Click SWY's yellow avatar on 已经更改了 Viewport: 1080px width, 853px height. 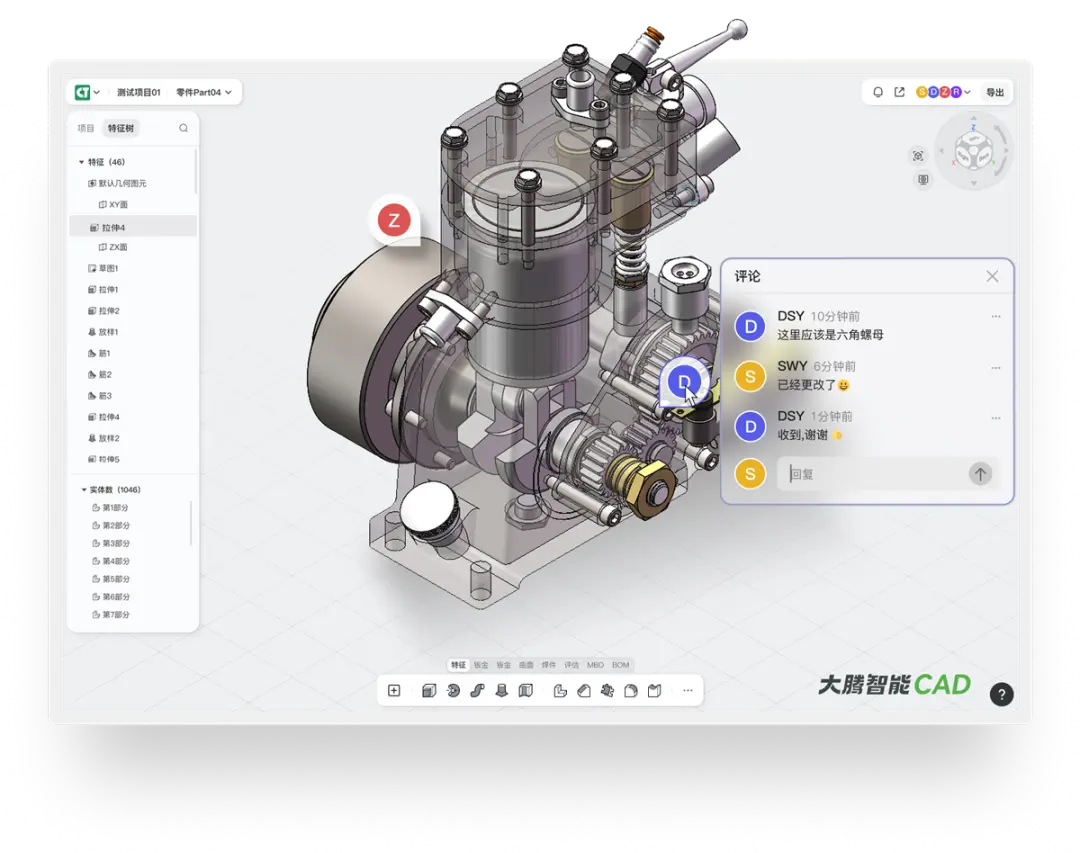point(750,376)
